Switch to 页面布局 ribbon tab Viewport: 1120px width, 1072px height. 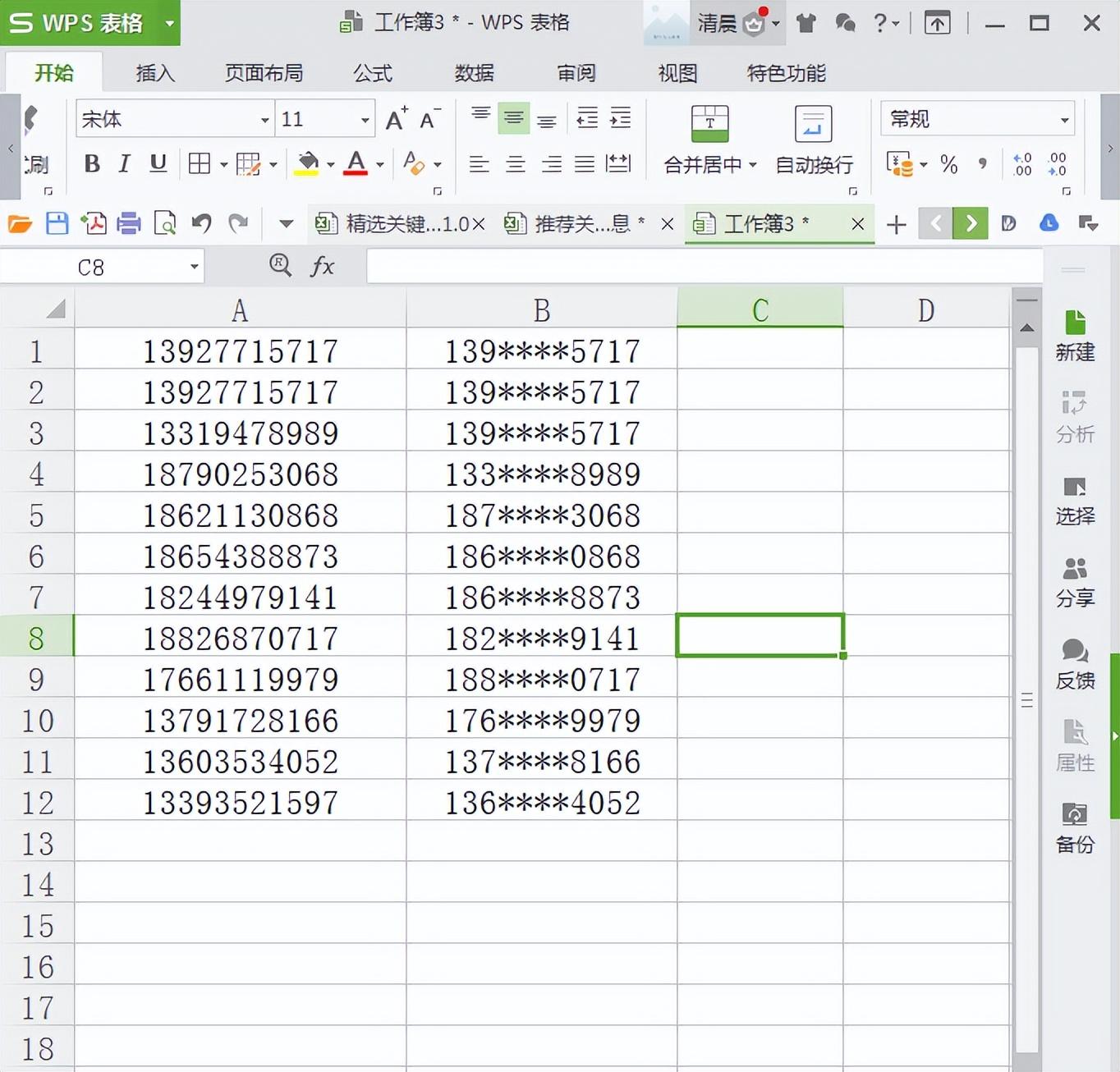click(x=264, y=73)
